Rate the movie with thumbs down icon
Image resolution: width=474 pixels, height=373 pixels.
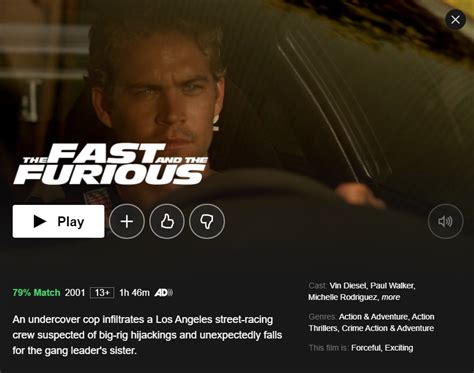coord(207,221)
